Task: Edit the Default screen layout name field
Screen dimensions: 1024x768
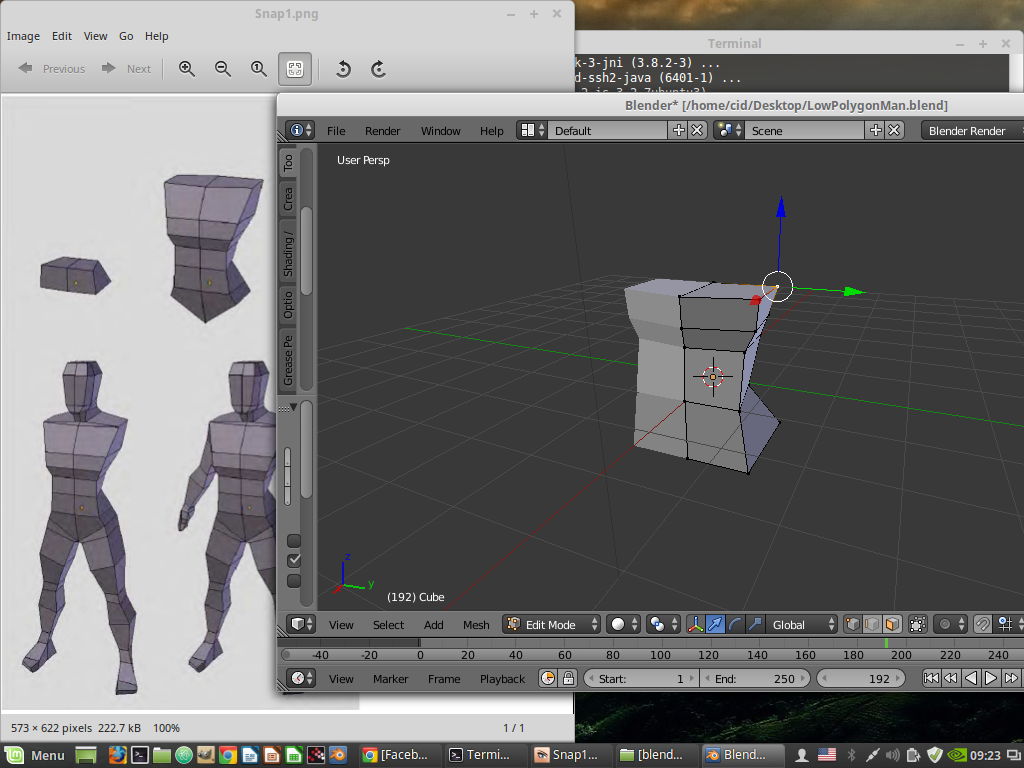Action: click(x=607, y=130)
